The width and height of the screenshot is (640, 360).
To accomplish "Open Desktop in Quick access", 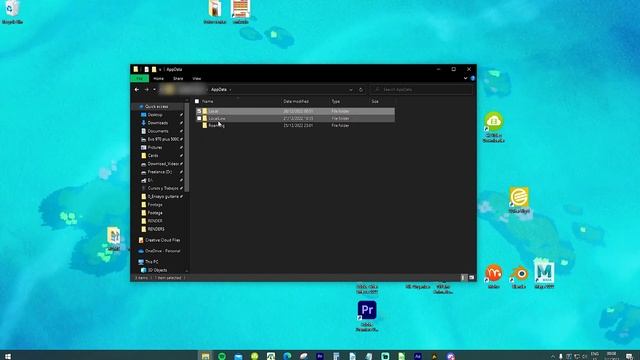I will click(155, 115).
